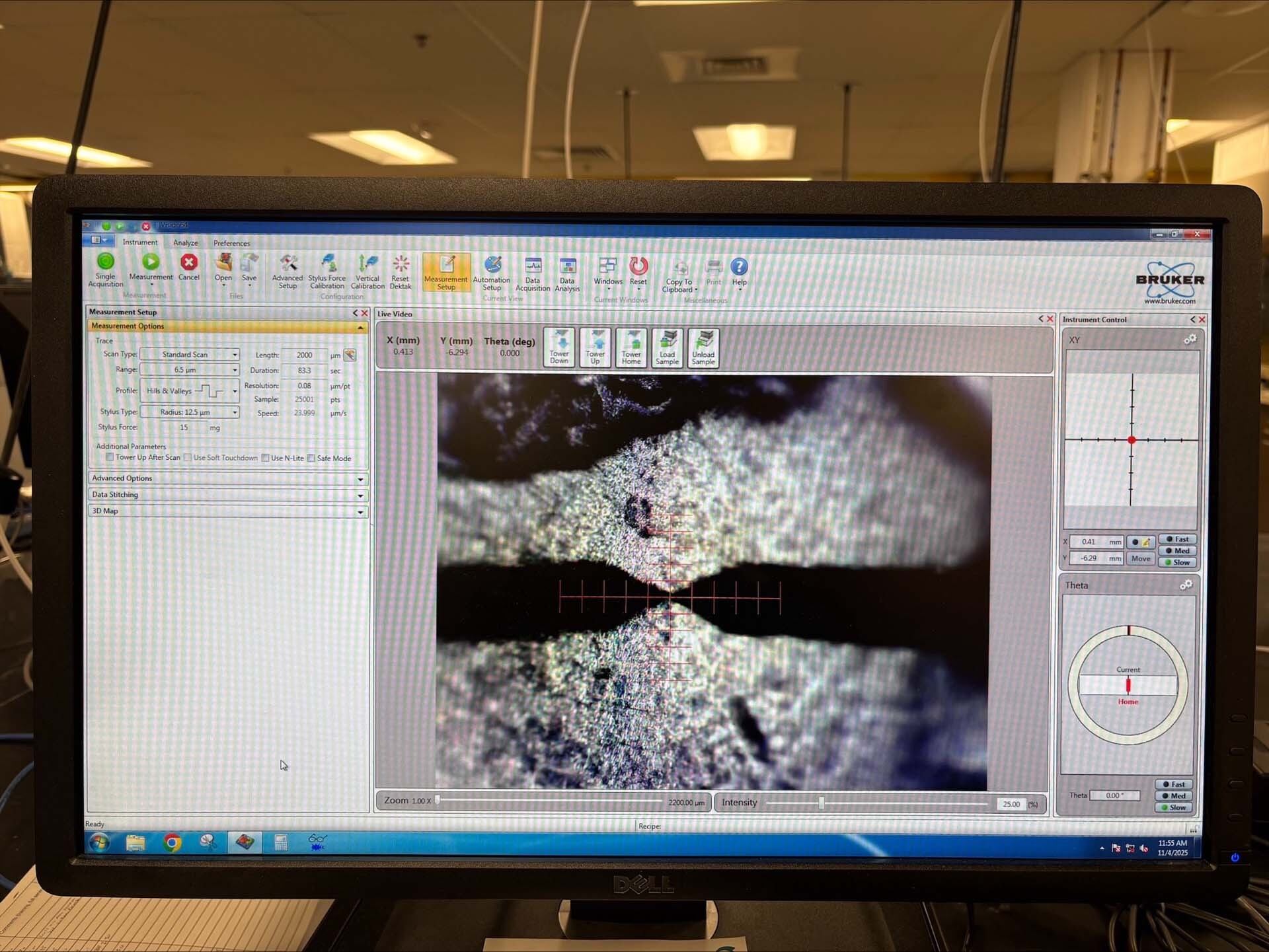
Task: Adjust the Intensity slider handle
Action: pos(822,803)
